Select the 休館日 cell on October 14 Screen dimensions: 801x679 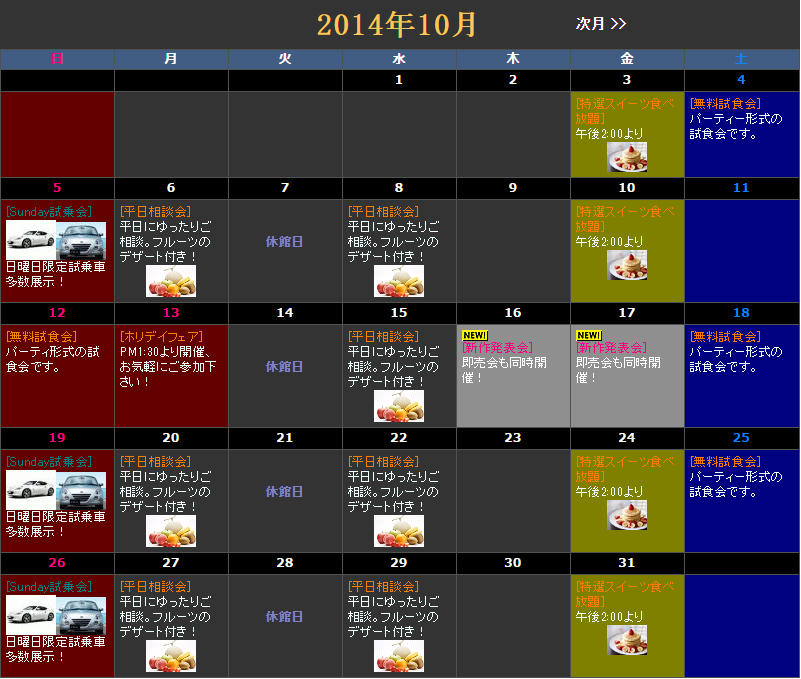tap(285, 367)
